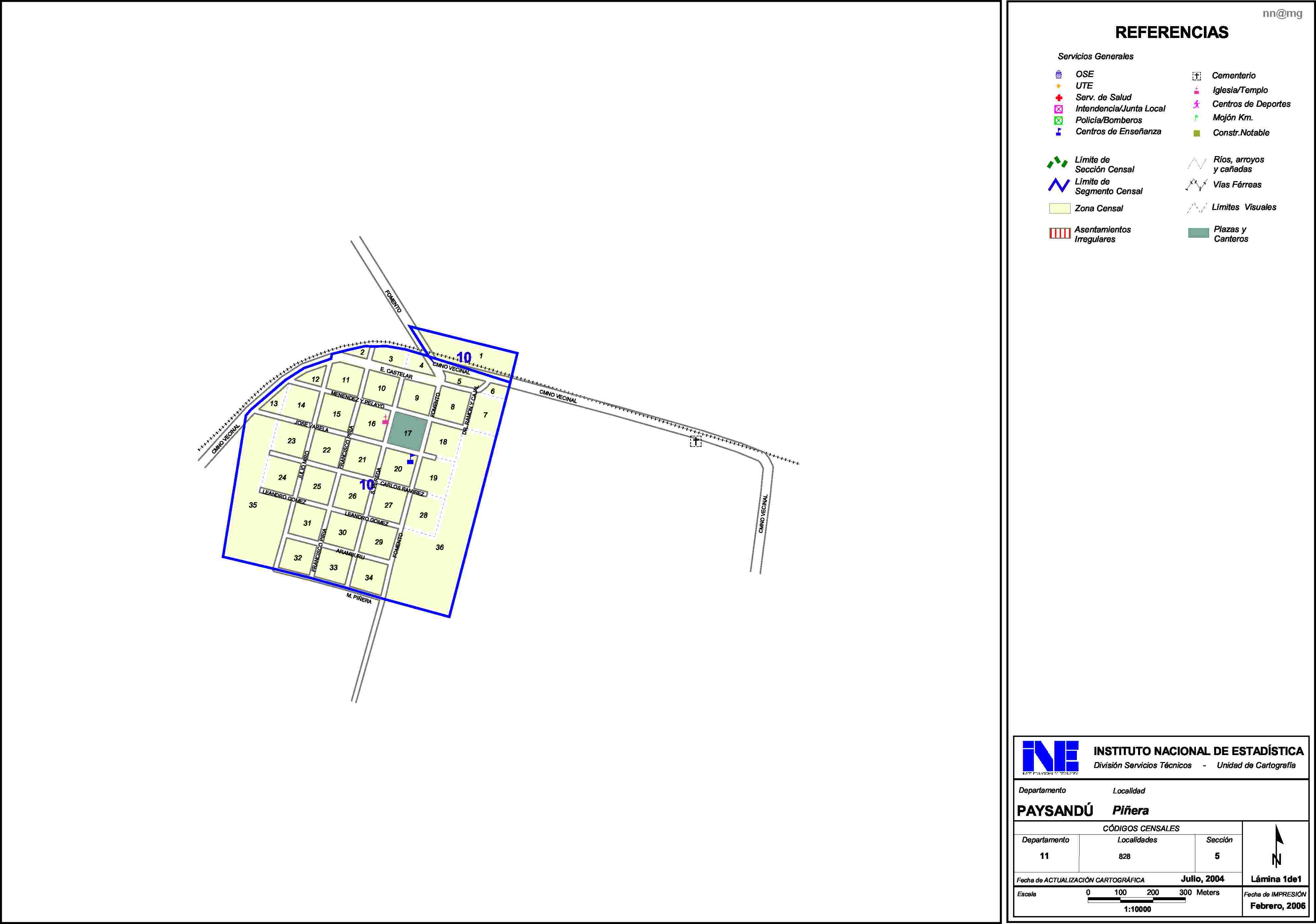1316x924 pixels.
Task: Click the PAYSANDÚ department name
Action: [x=1055, y=811]
